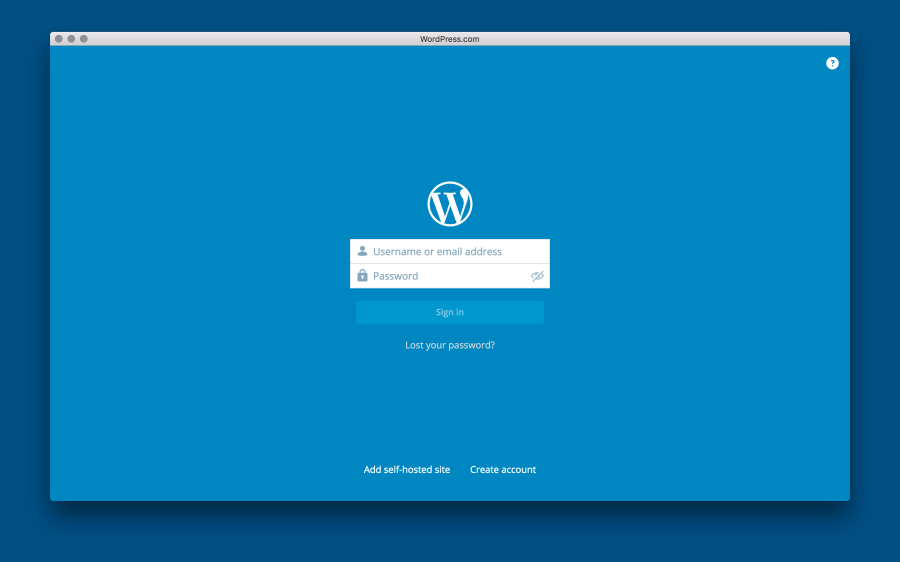Click the user icon in the username field
Image resolution: width=900 pixels, height=562 pixels.
point(362,251)
